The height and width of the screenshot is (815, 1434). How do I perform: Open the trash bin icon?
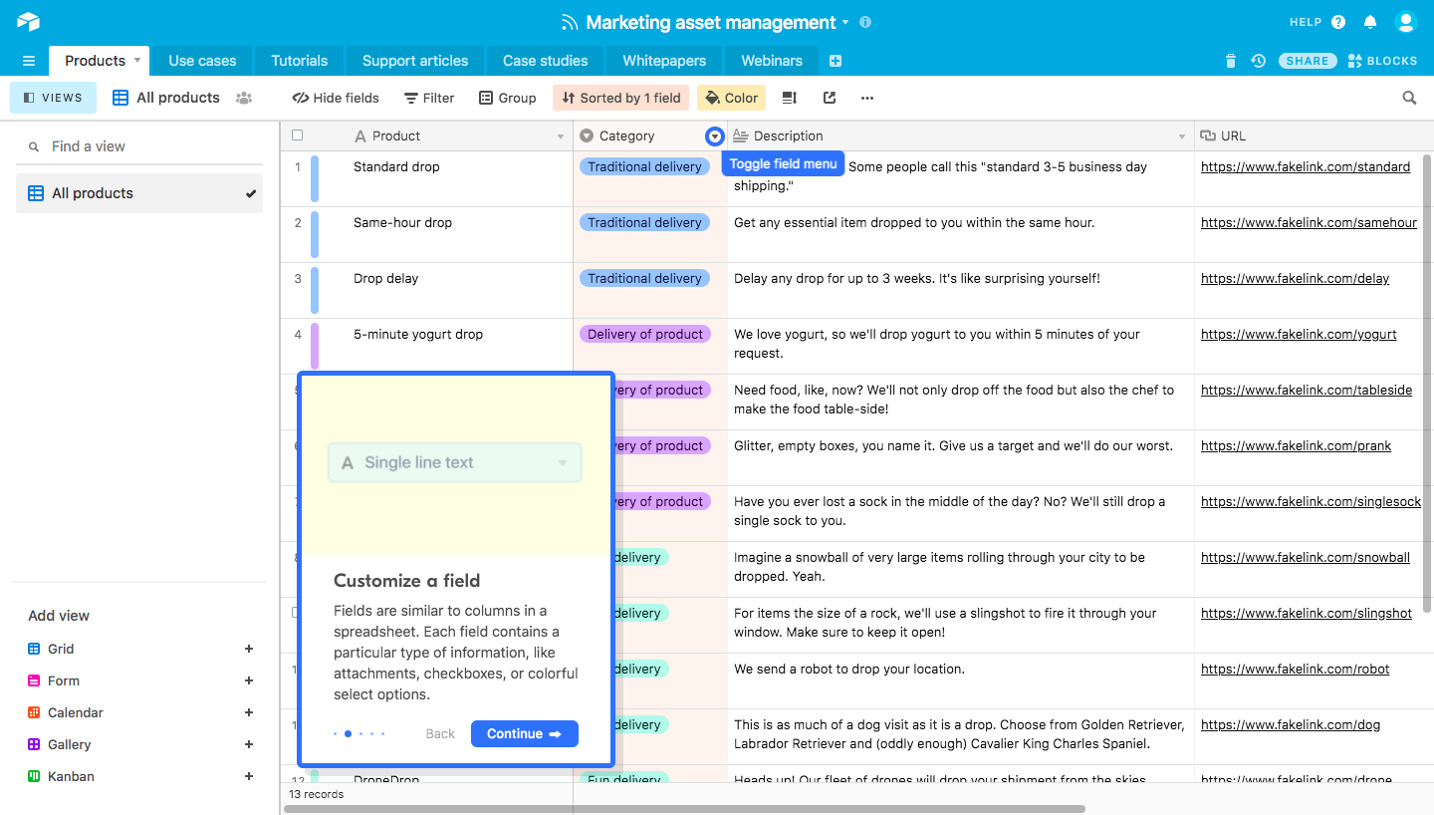[1231, 61]
